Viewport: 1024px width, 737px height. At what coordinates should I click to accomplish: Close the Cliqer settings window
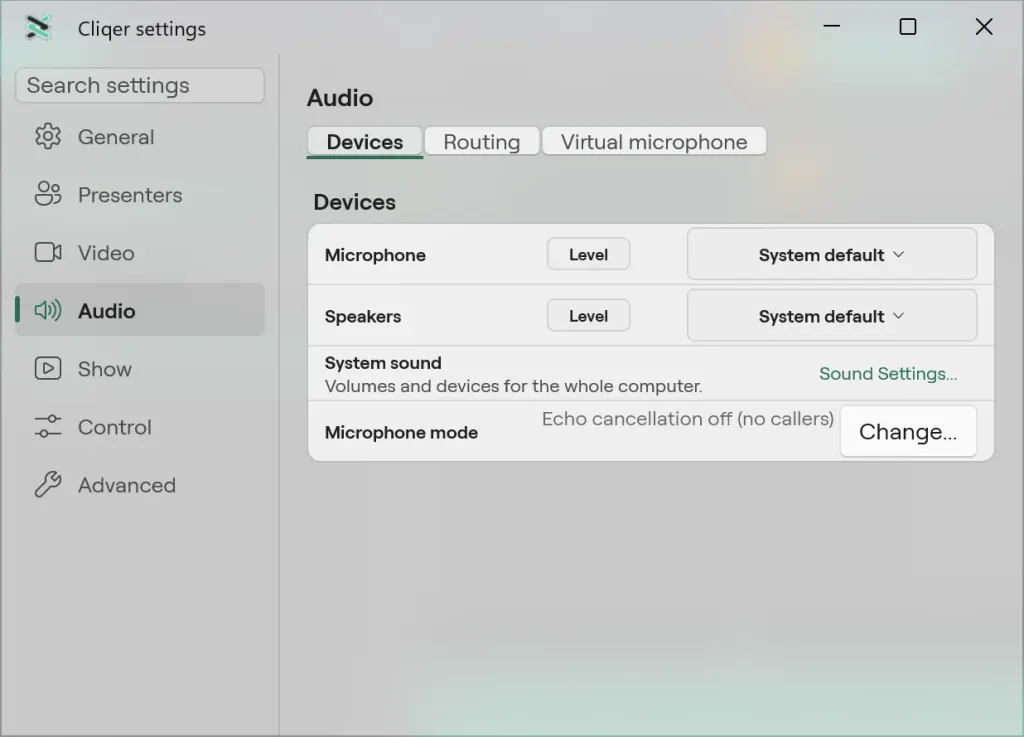(984, 27)
